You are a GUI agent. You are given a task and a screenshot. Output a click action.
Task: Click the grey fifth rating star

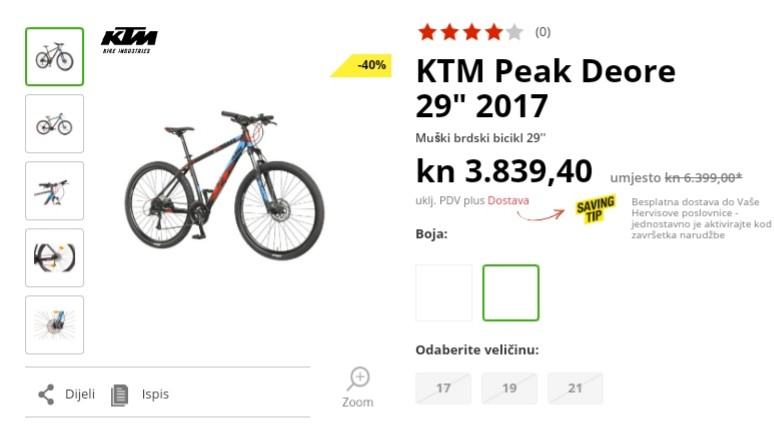pos(514,33)
